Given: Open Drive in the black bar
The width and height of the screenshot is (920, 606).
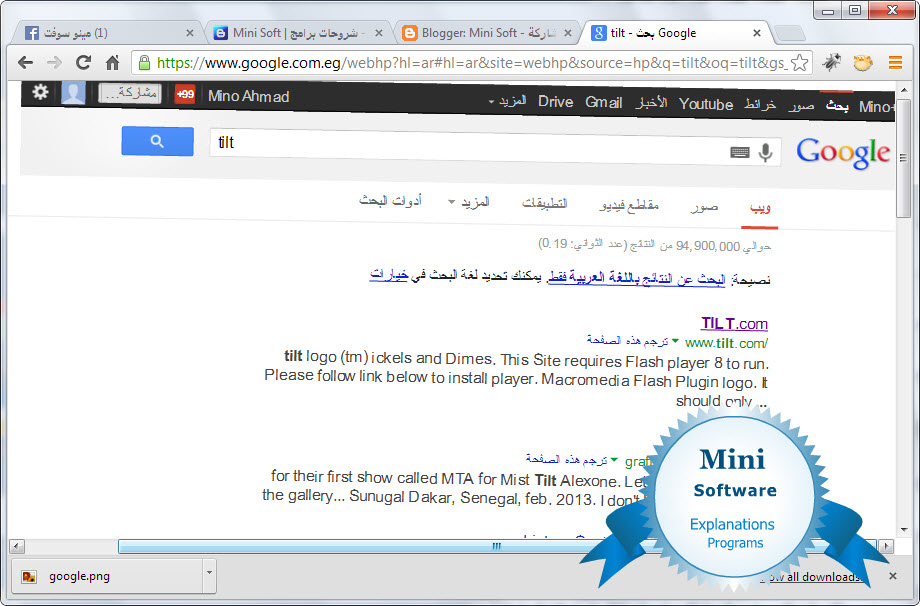Looking at the screenshot, I should (x=555, y=101).
